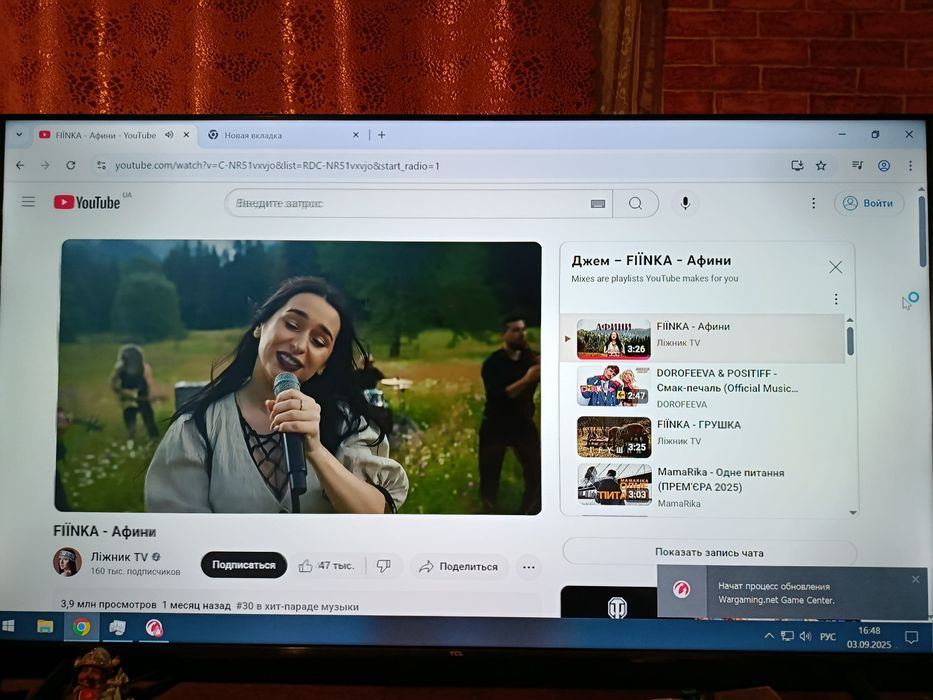
Task: Open the on-screen keyboard in search box
Action: pyautogui.click(x=597, y=204)
